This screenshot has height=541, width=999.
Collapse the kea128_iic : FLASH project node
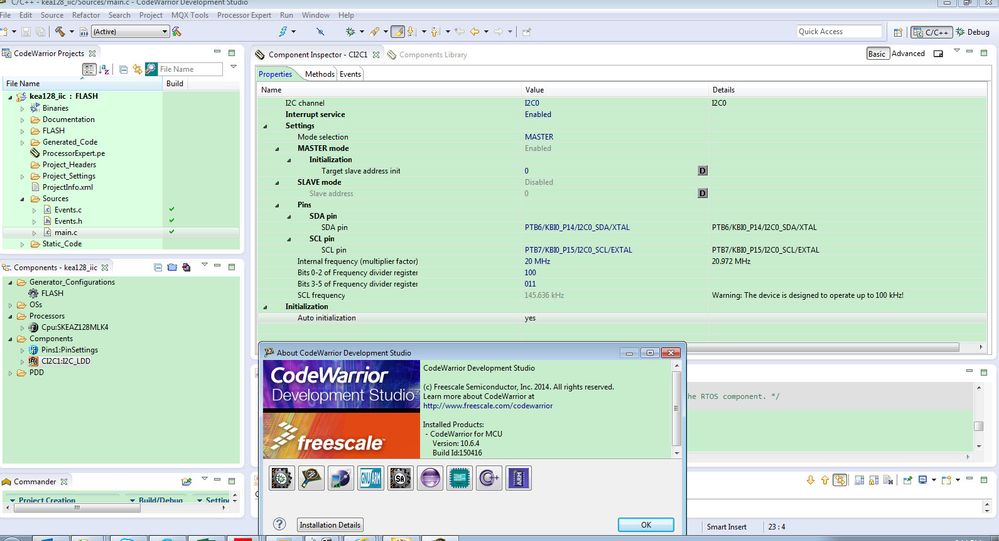10,97
